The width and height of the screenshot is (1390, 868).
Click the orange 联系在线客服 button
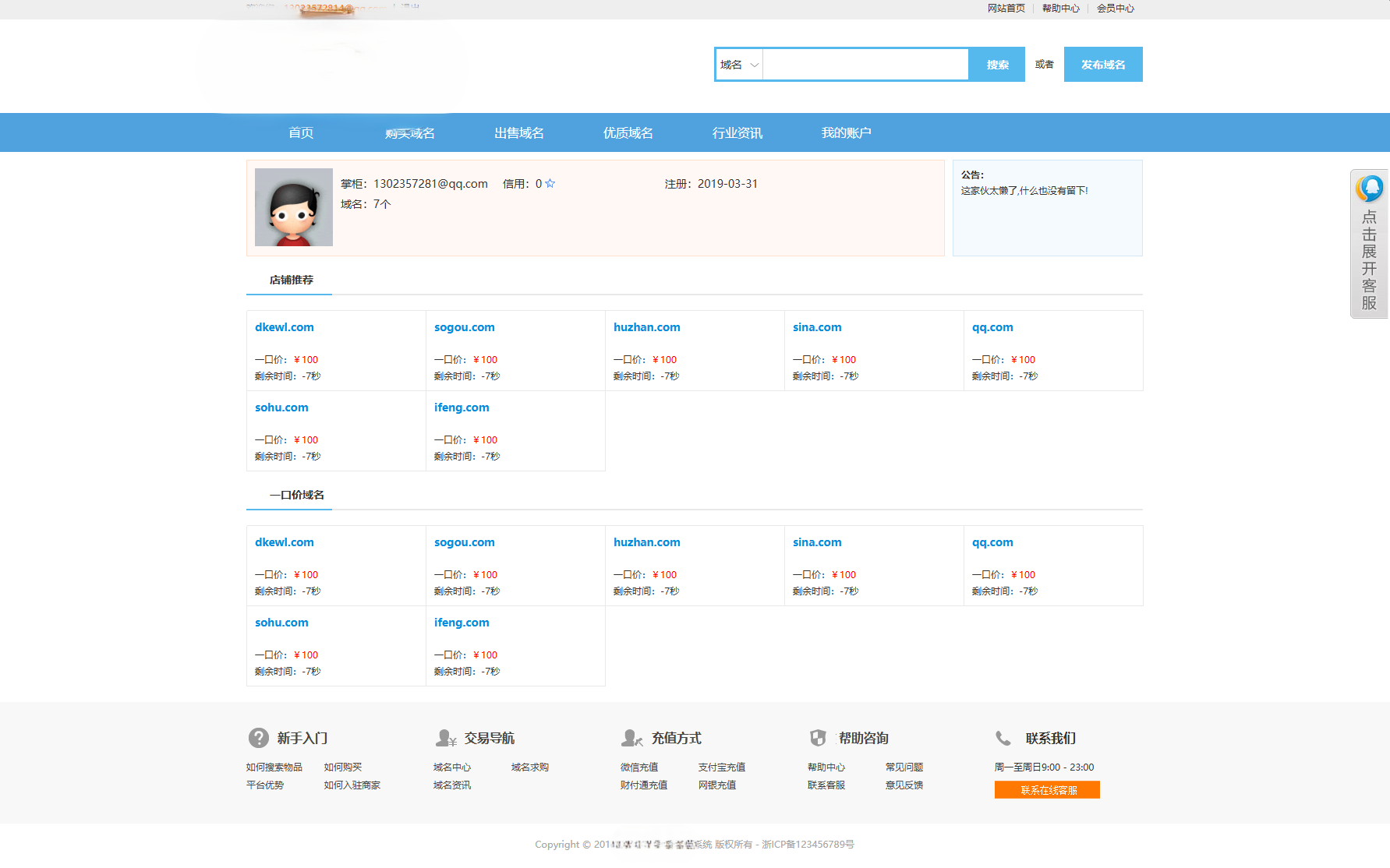1047,790
